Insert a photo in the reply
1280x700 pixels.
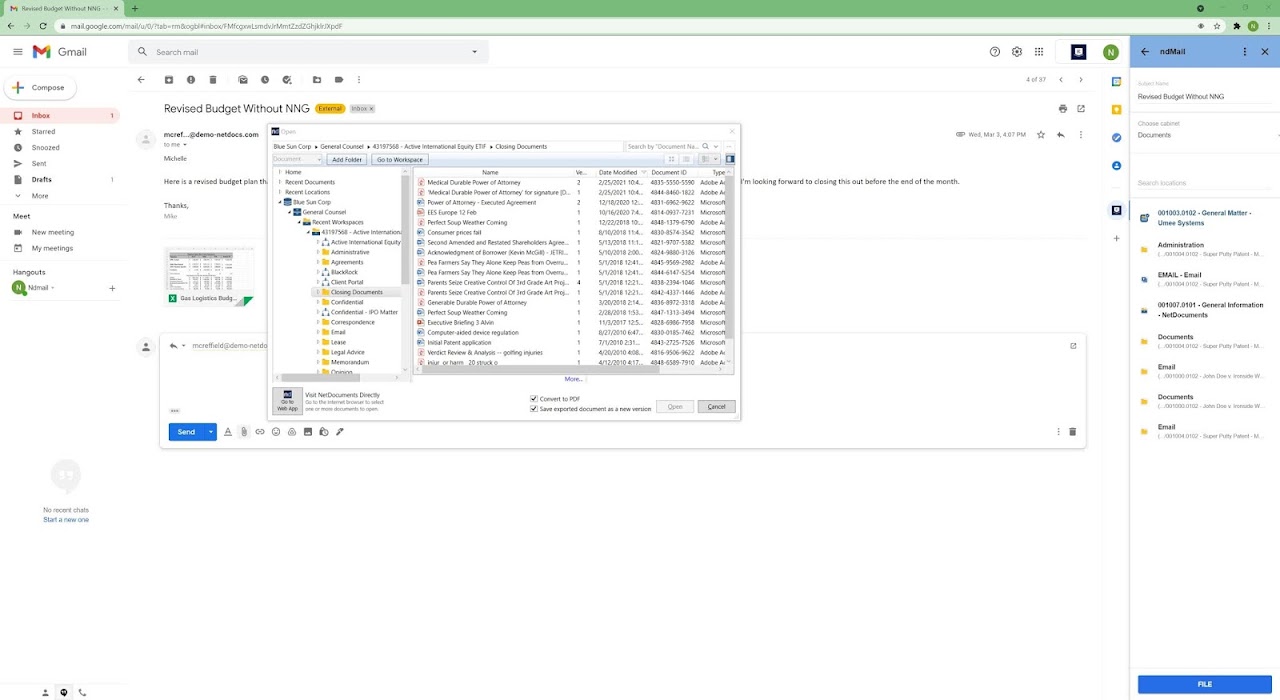(308, 432)
